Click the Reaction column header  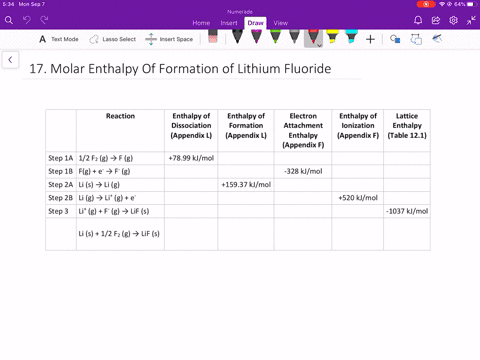[120, 116]
